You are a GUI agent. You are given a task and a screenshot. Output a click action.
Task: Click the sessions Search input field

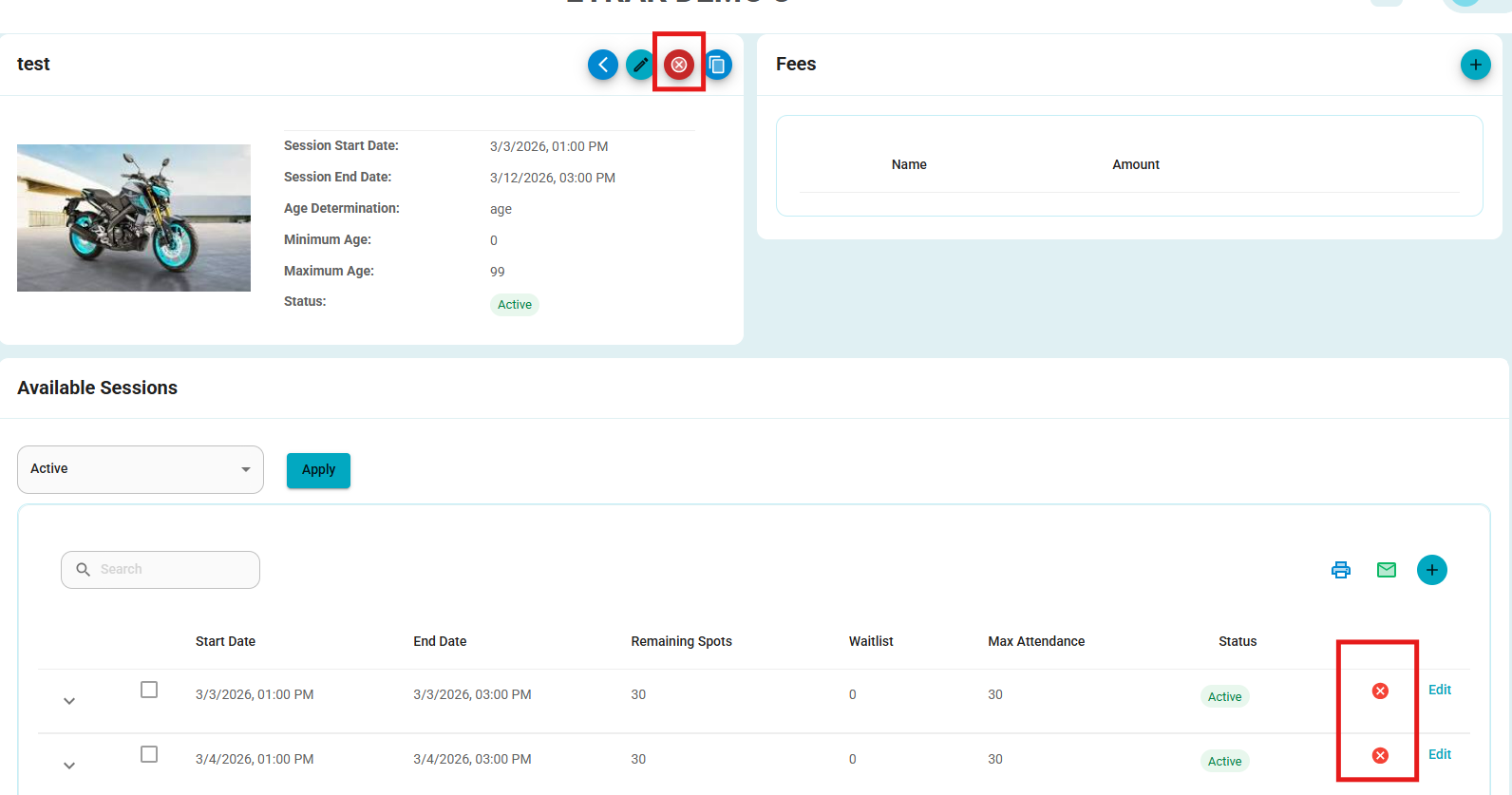point(161,570)
